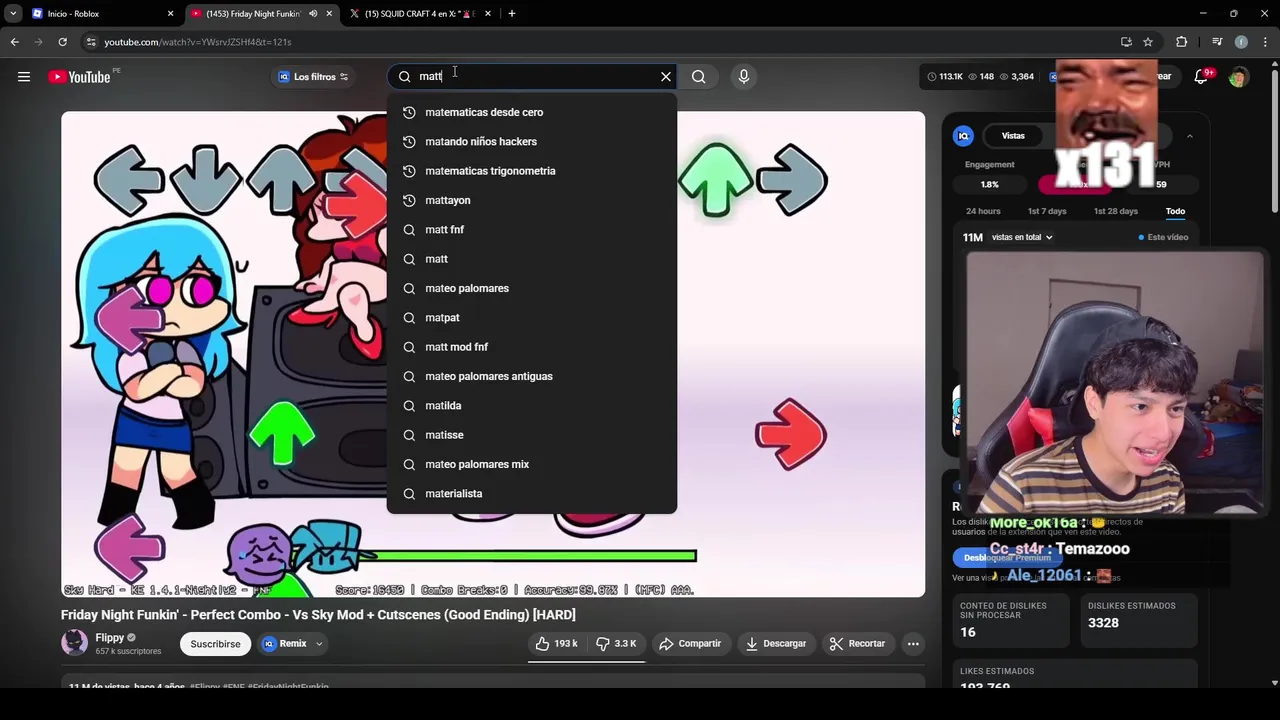Open Chrome extensions puzzle icon

point(1181,42)
